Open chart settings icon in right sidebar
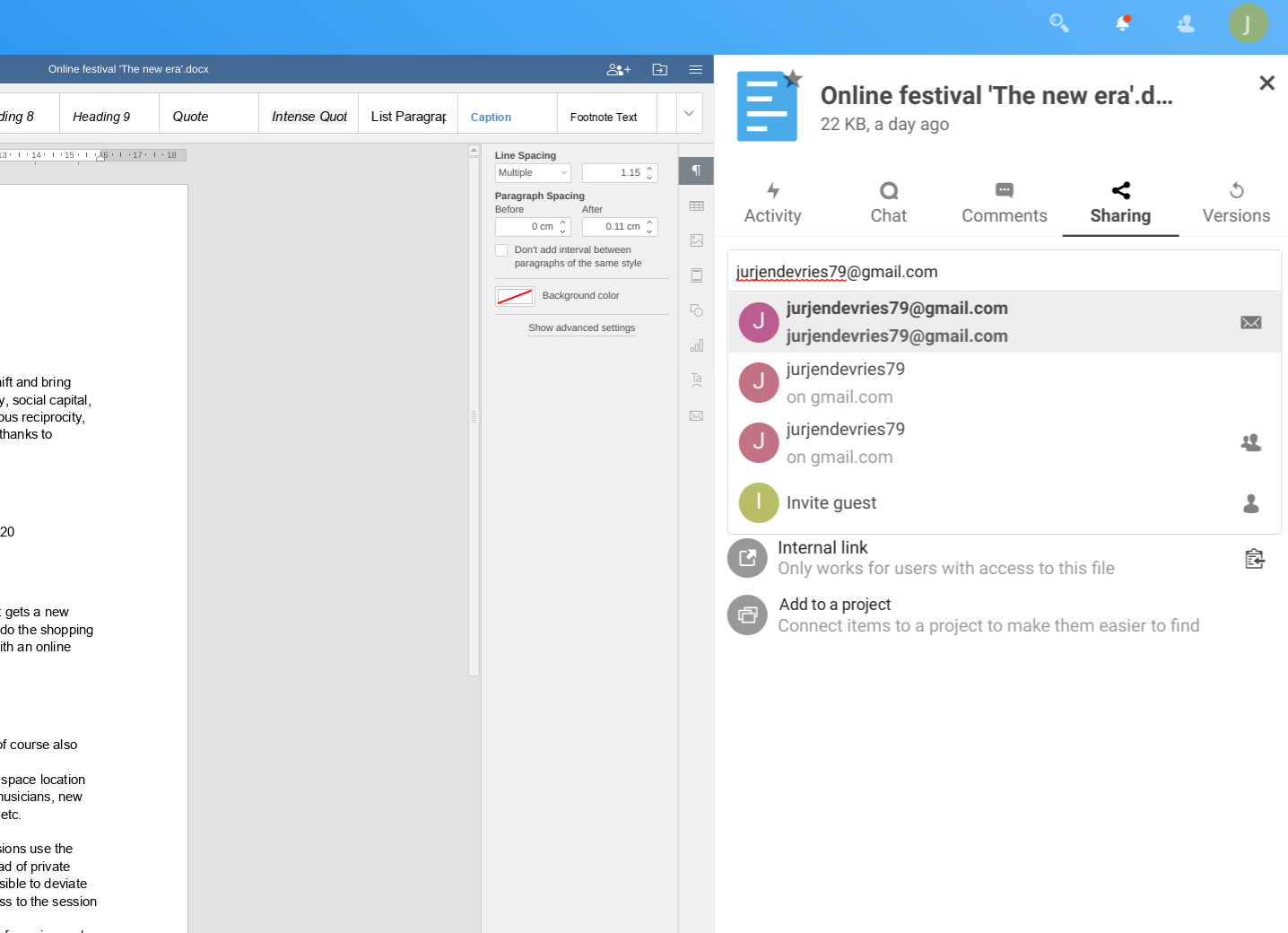Image resolution: width=1288 pixels, height=933 pixels. point(696,345)
